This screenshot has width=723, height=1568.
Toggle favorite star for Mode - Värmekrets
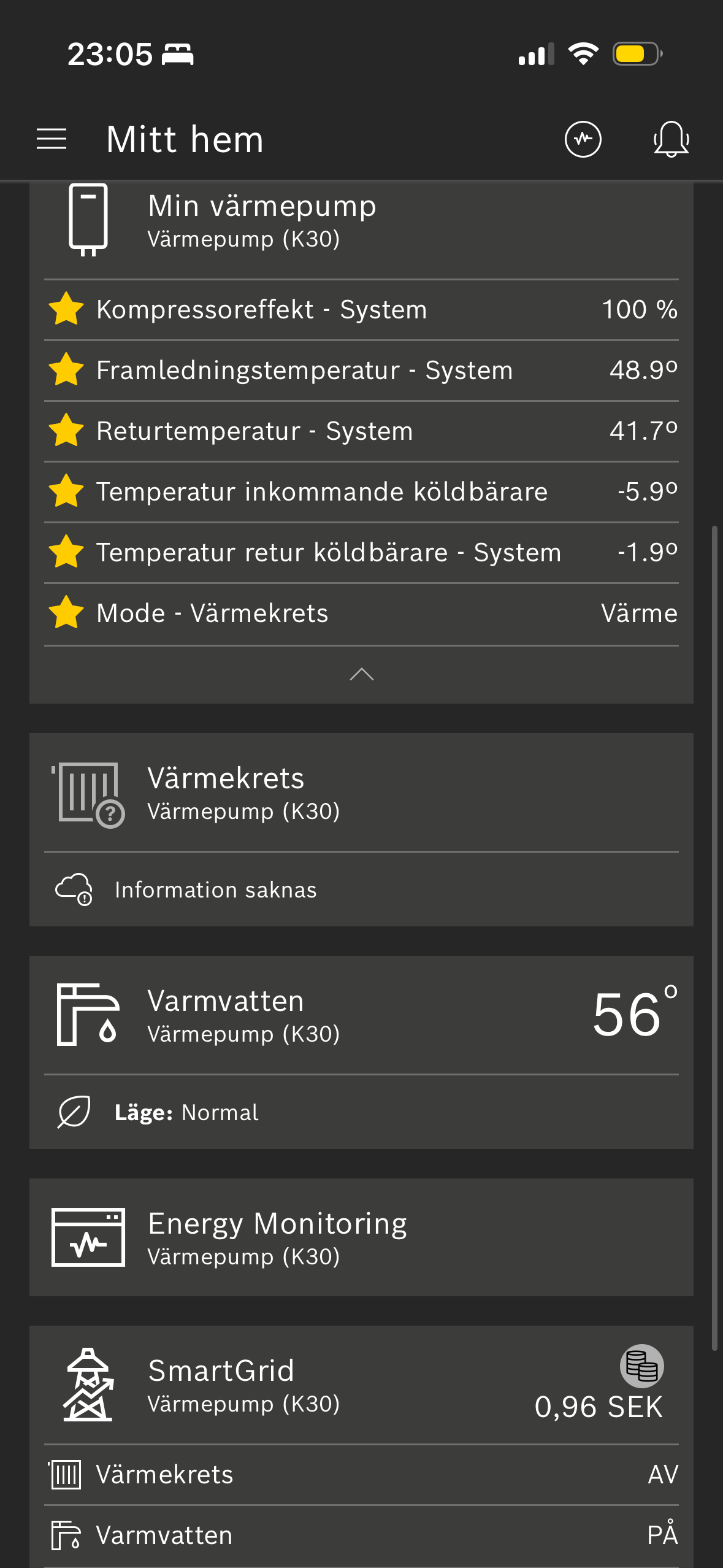point(66,613)
